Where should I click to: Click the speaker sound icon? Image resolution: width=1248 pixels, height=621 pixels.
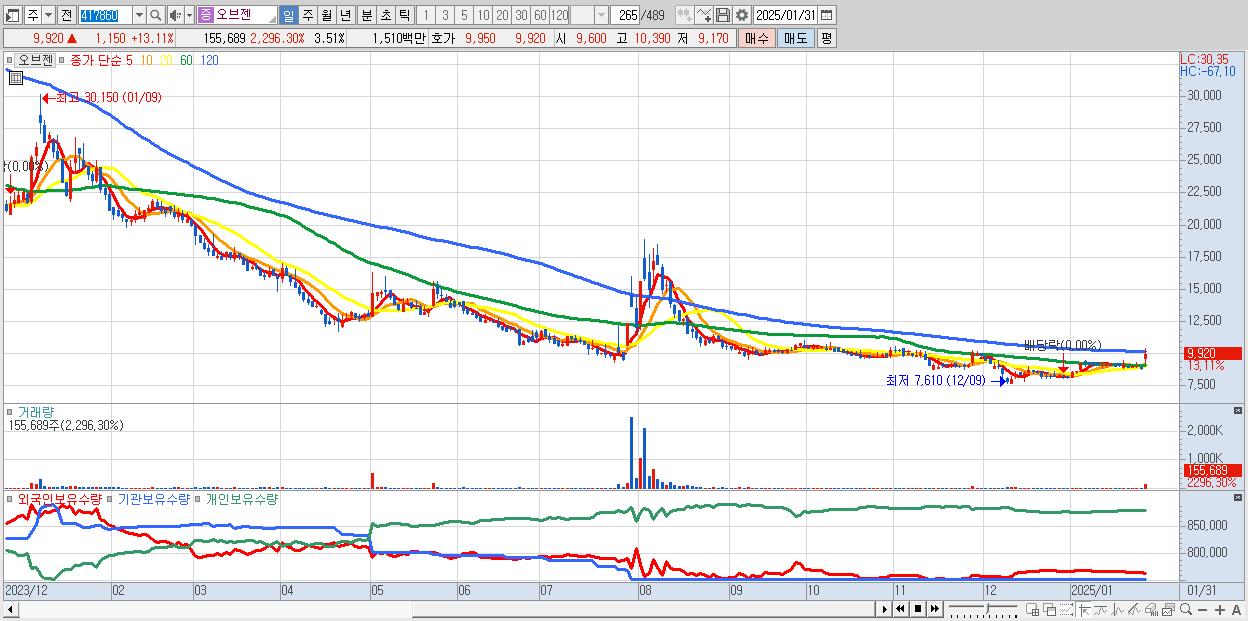175,16
